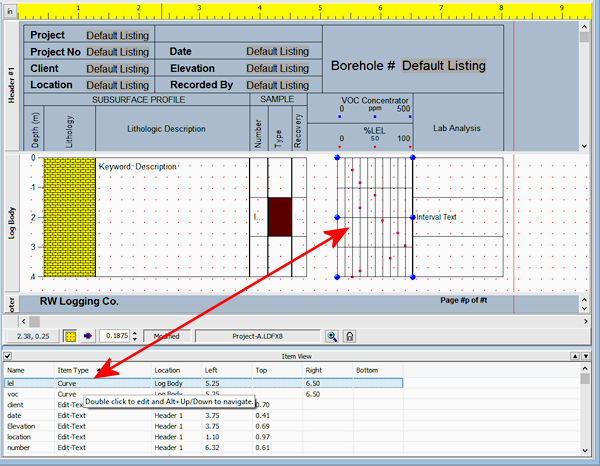Click the Interval Text label
Image resolution: width=600 pixels, height=466 pixels.
(436, 217)
